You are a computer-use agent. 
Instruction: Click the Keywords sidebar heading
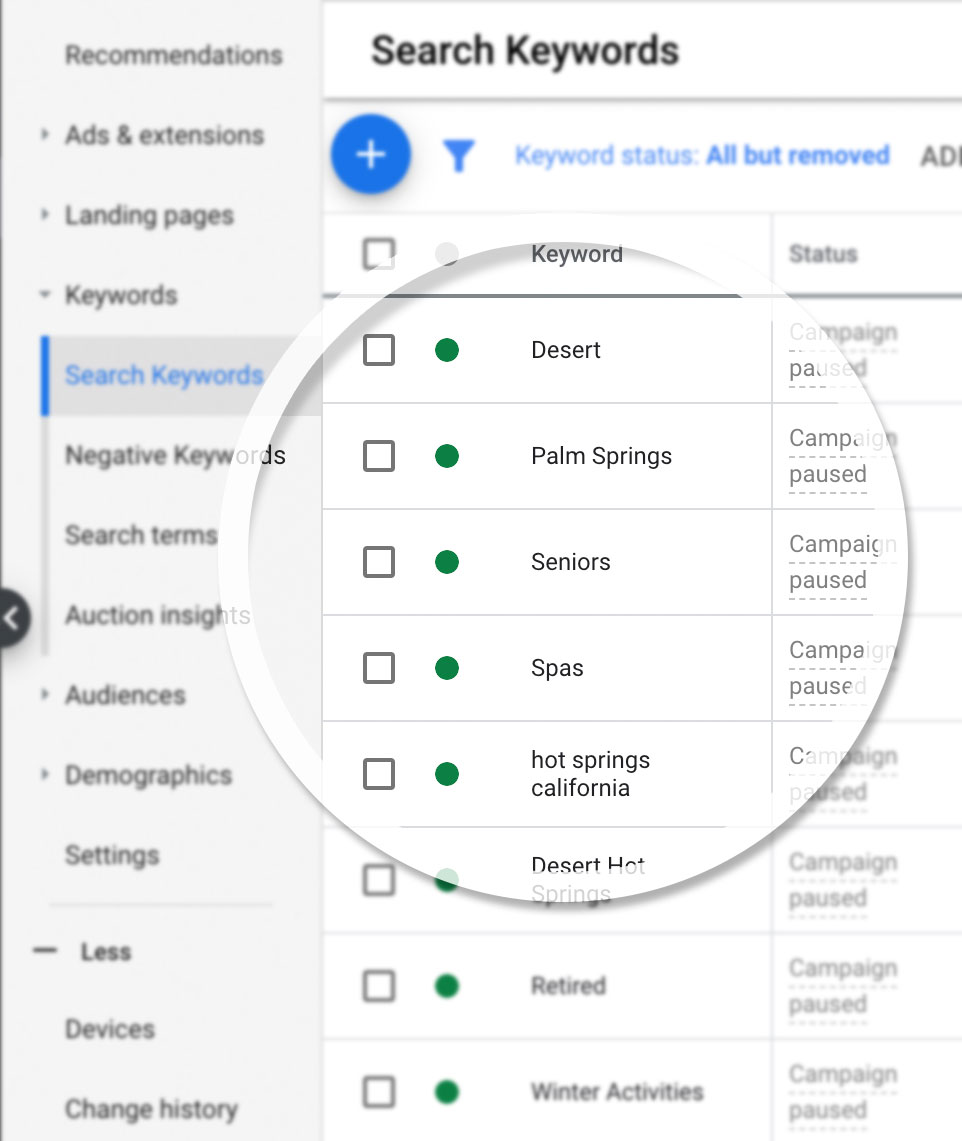tap(121, 295)
